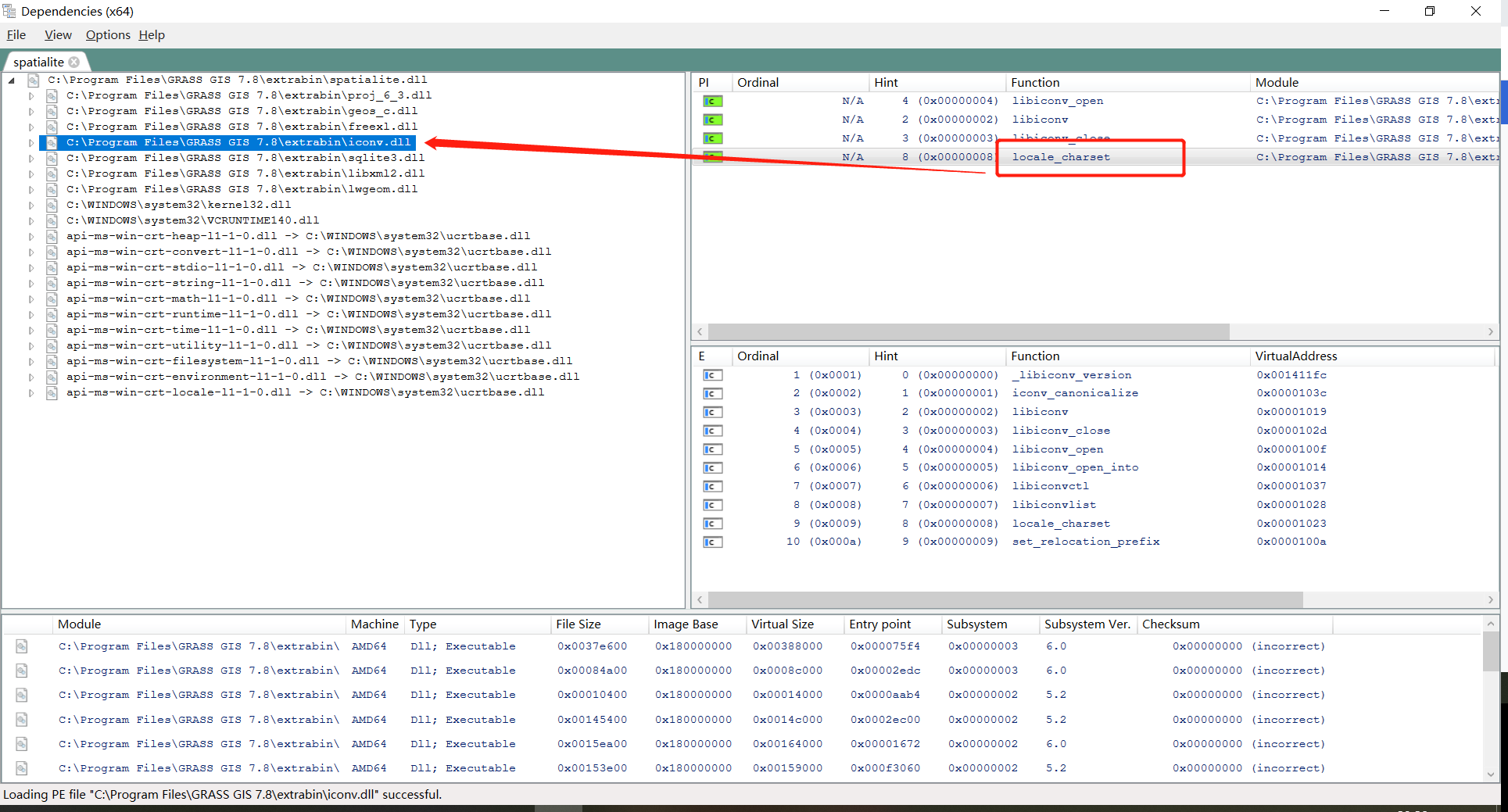Sort module list by Machine column
Image resolution: width=1508 pixels, height=812 pixels.
[375, 624]
